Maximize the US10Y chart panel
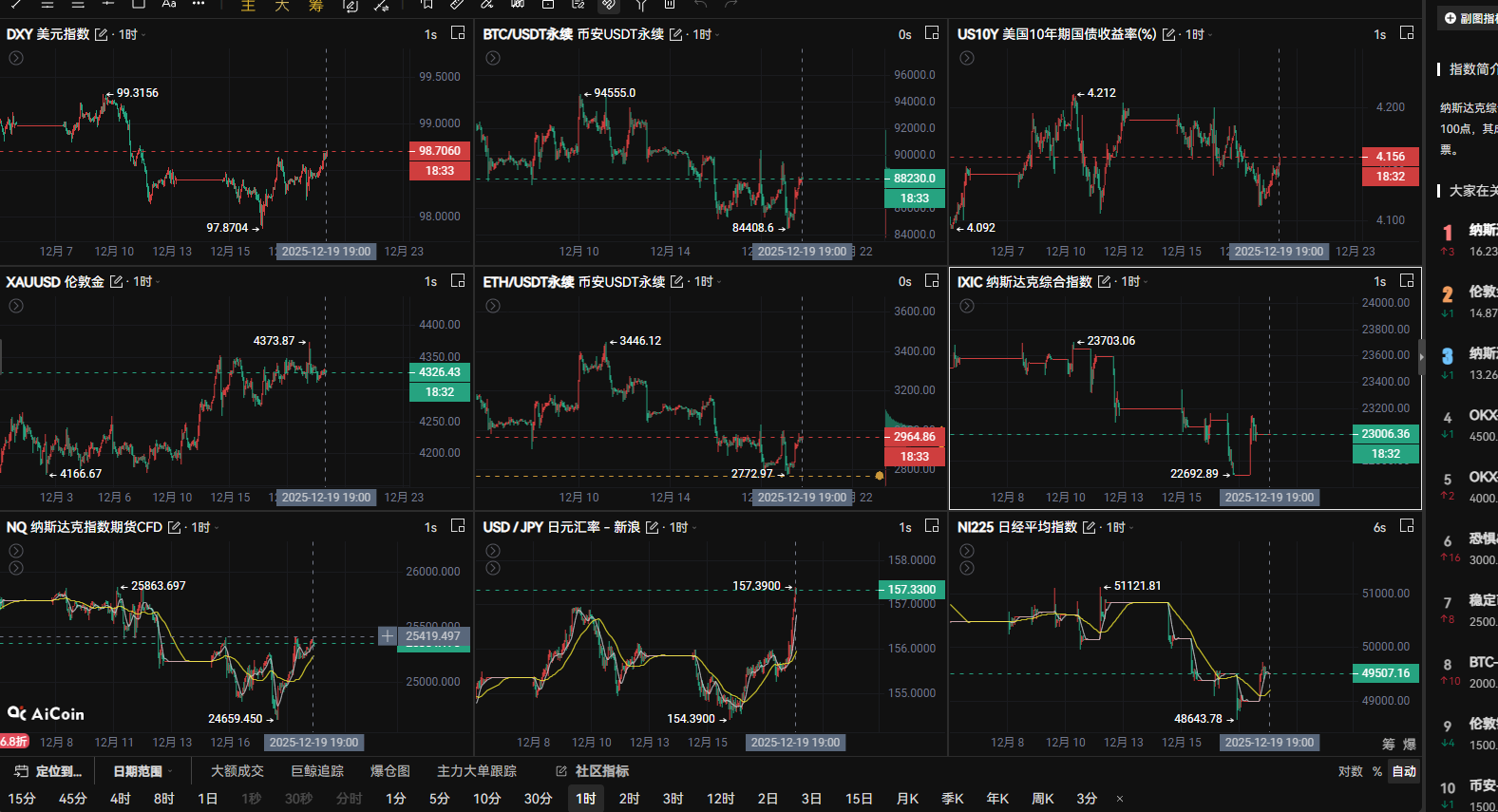The height and width of the screenshot is (812, 1498). point(1407,33)
